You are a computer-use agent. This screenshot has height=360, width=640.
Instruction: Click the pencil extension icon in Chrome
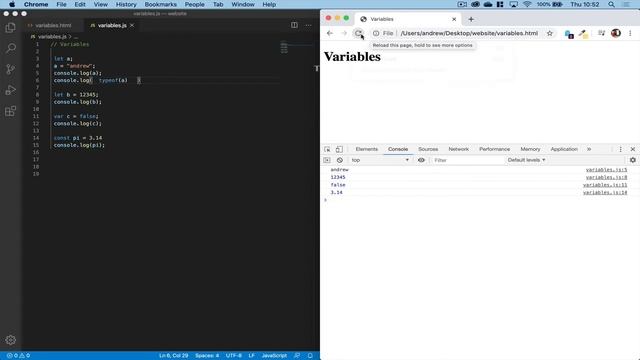click(x=583, y=34)
